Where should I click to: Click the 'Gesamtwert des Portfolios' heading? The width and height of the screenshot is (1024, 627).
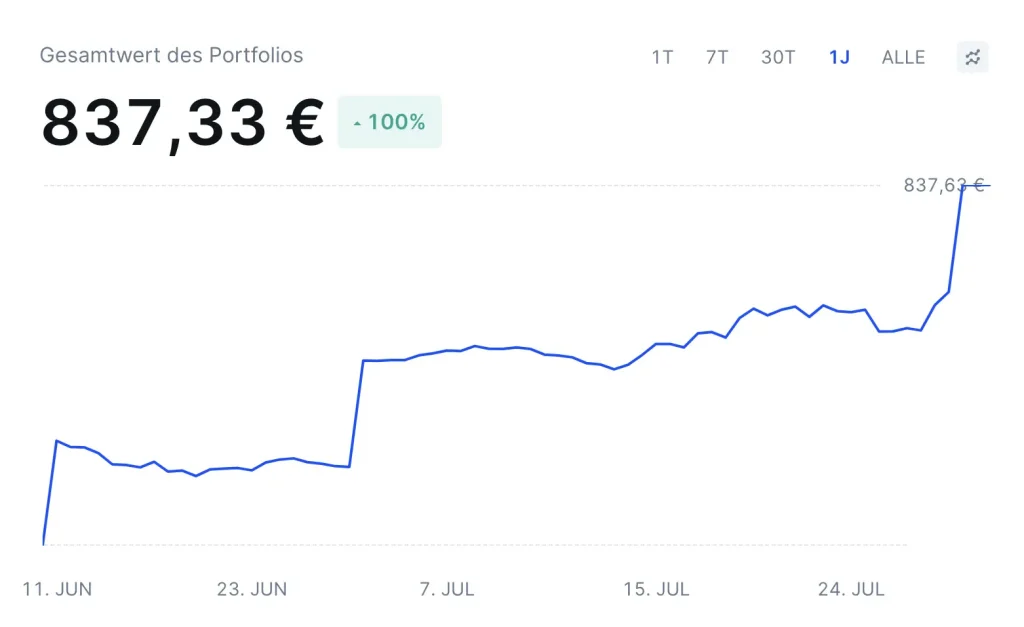coord(171,55)
